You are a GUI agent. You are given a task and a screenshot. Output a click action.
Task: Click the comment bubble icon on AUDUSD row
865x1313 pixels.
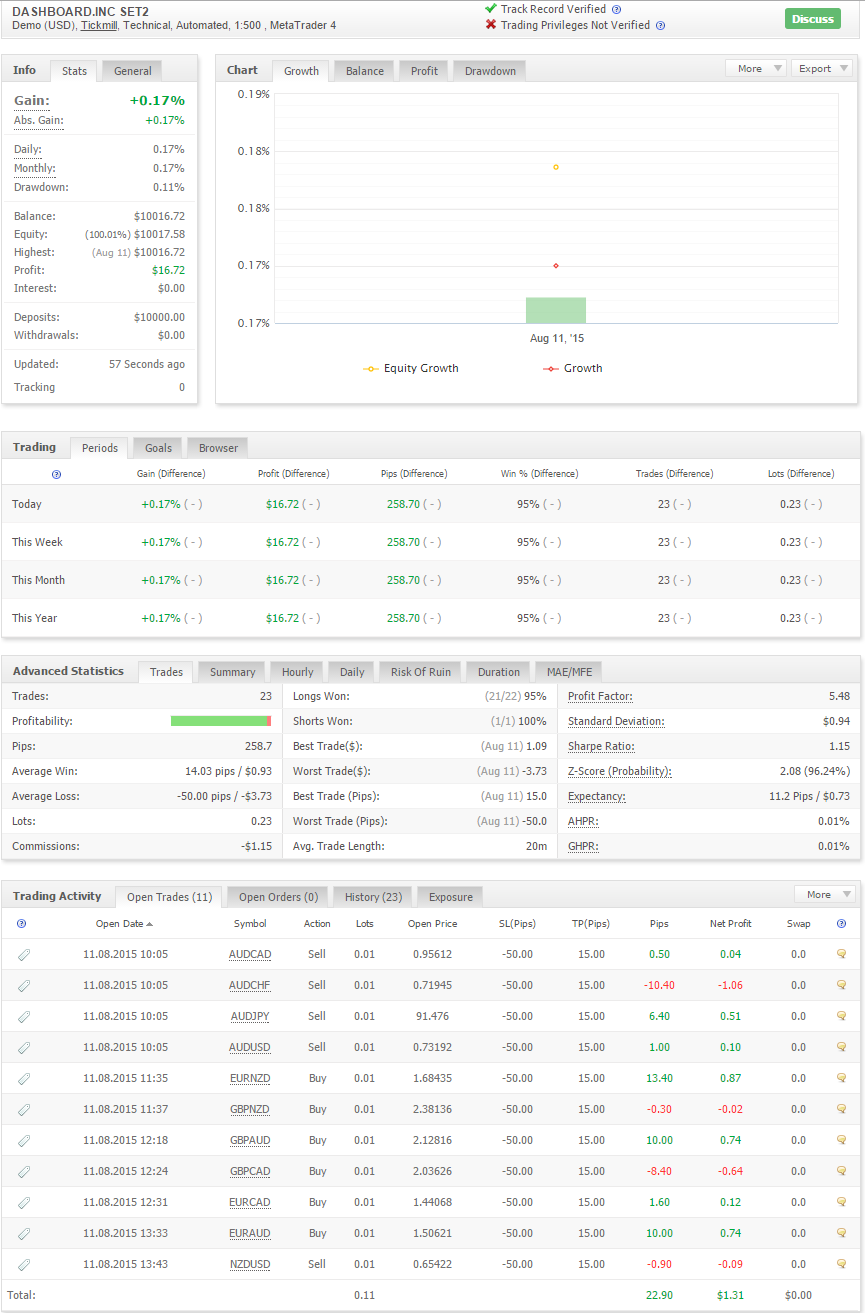(x=841, y=1047)
